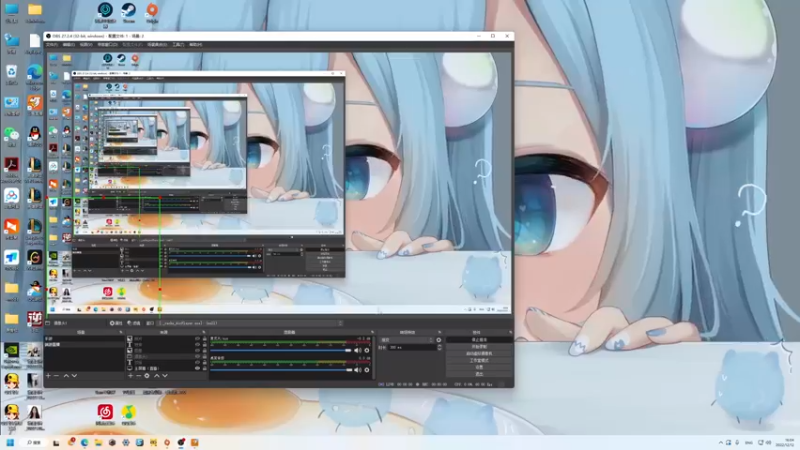The image size is (800, 450).
Task: Move source down with Sources panel arrow
Action: [x=165, y=376]
